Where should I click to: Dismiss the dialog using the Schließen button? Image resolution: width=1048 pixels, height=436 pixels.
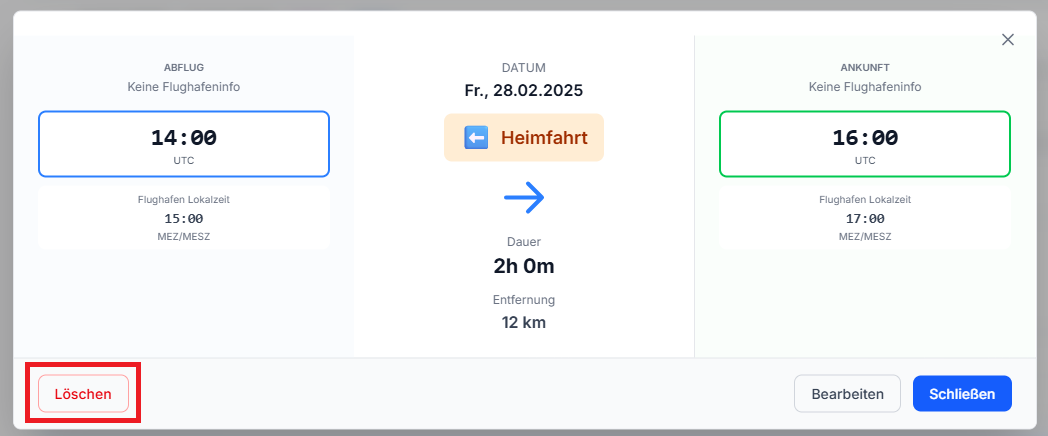[962, 394]
